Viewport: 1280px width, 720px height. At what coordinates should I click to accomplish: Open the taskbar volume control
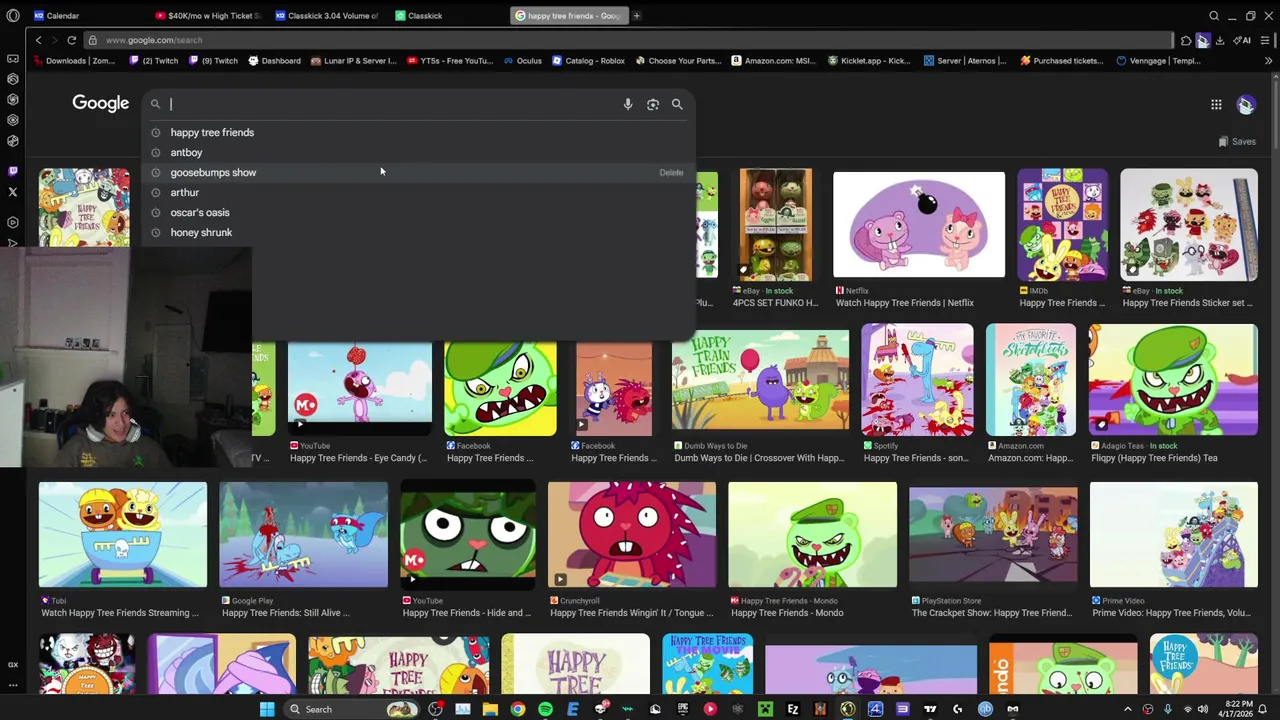(x=1202, y=709)
